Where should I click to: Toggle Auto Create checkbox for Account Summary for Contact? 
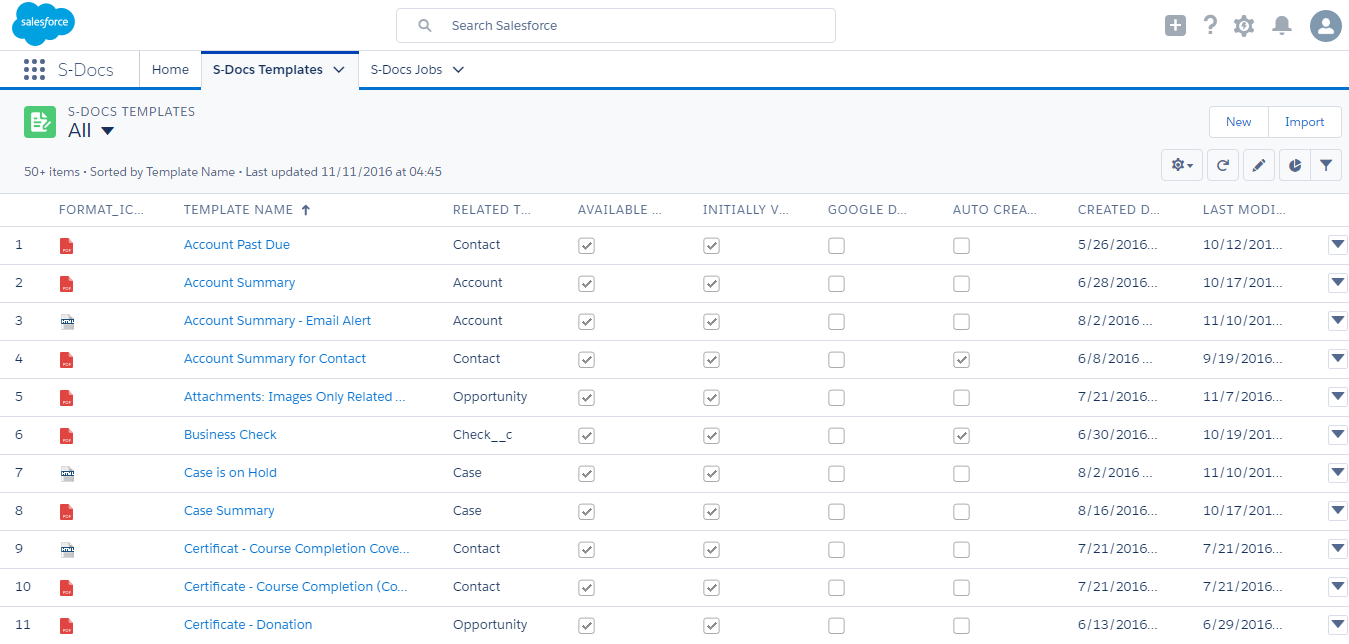pyautogui.click(x=962, y=360)
